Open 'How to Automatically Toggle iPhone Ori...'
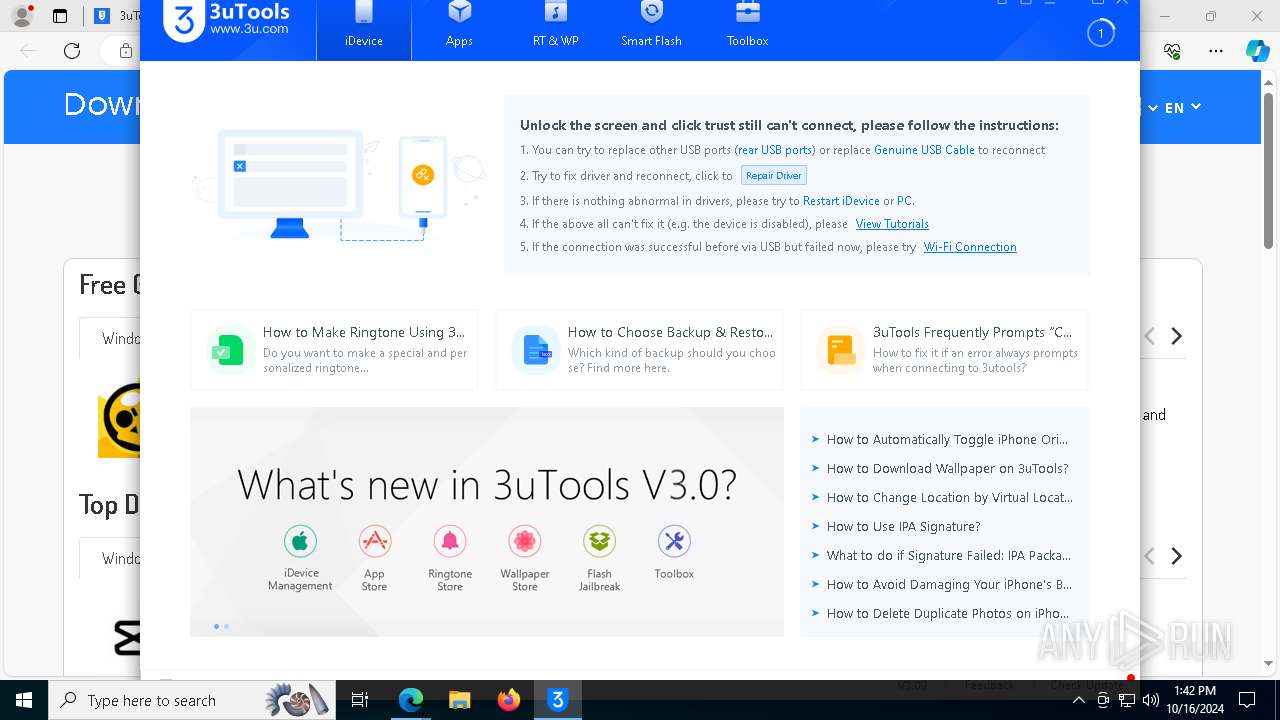Image resolution: width=1280 pixels, height=720 pixels. click(947, 439)
